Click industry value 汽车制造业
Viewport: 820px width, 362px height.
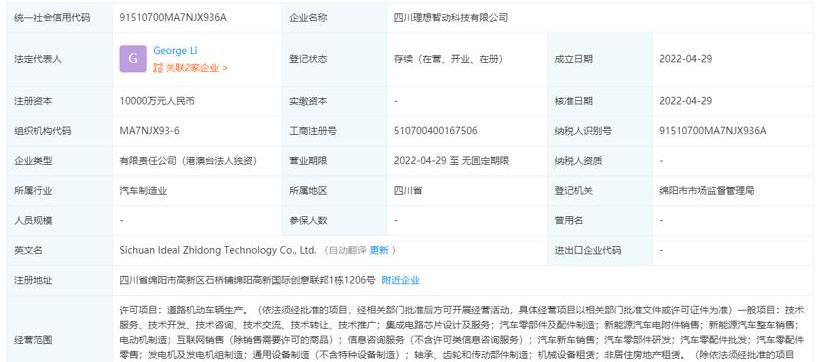143,191
